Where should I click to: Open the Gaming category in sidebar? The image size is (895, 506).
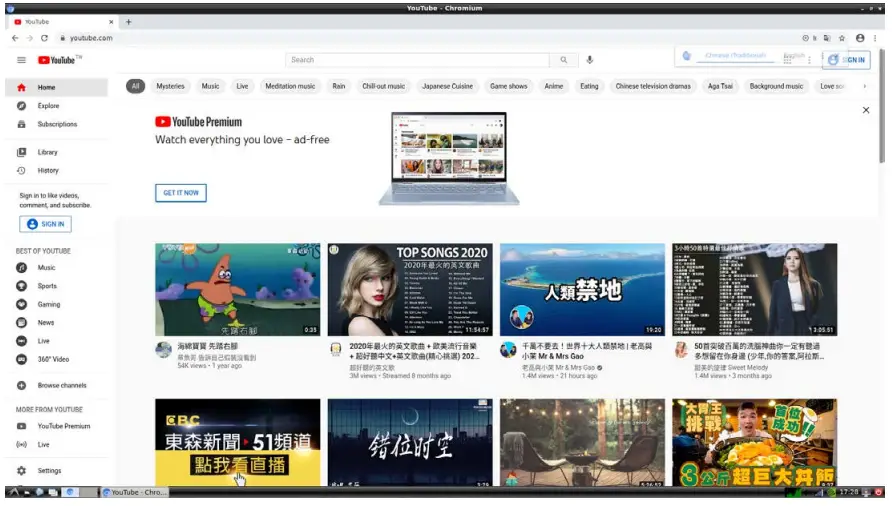pos(49,304)
